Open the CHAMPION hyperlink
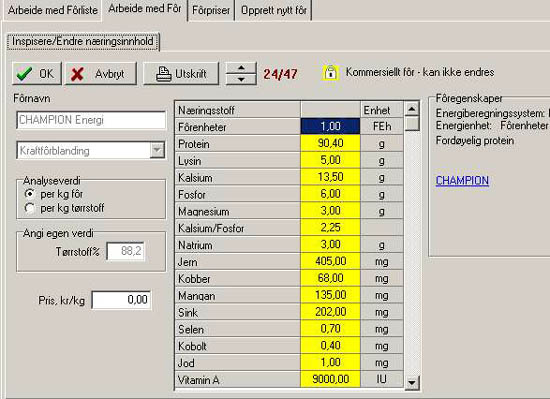Image resolution: width=550 pixels, height=399 pixels. [x=462, y=181]
